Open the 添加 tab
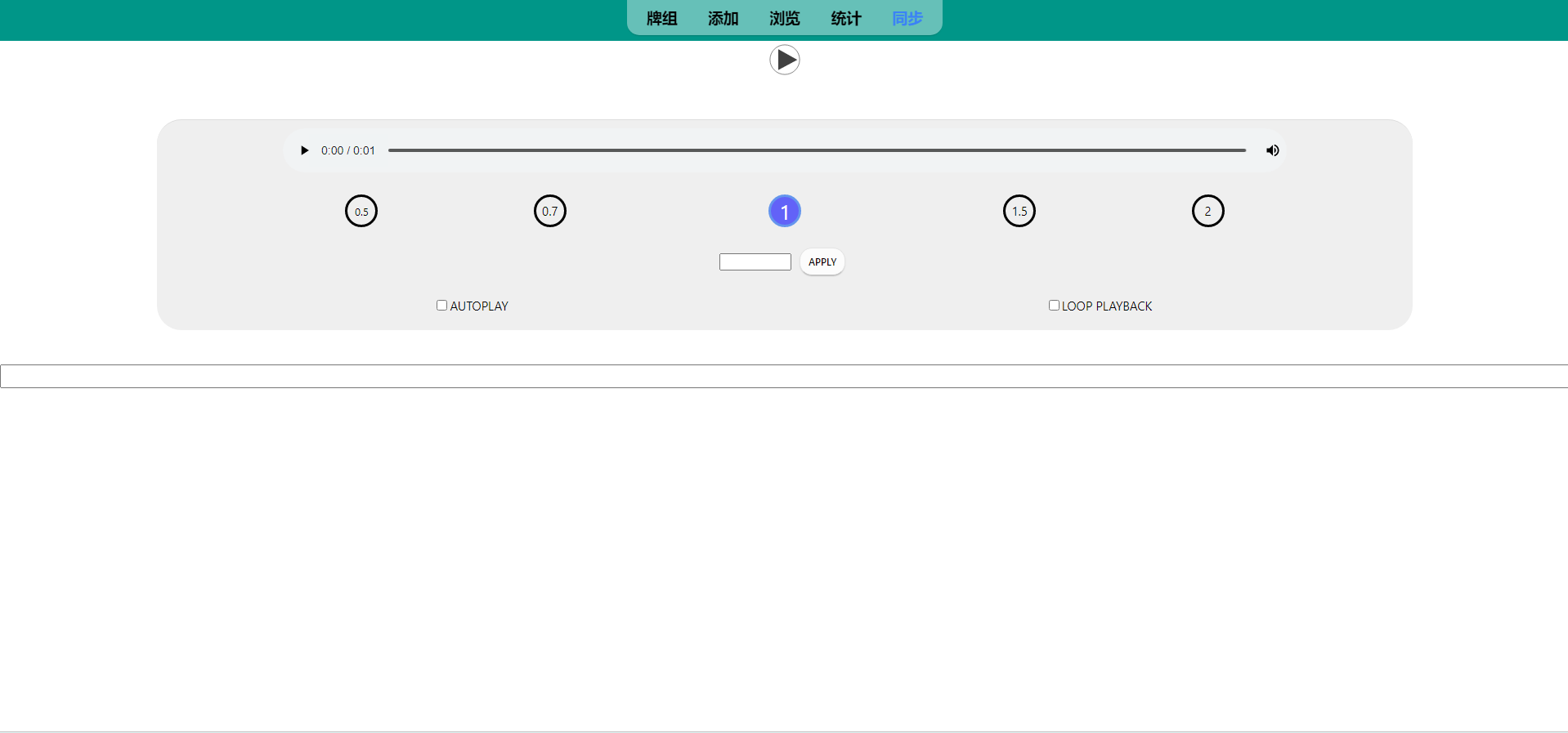Screen dimensions: 1568x733 tap(724, 18)
